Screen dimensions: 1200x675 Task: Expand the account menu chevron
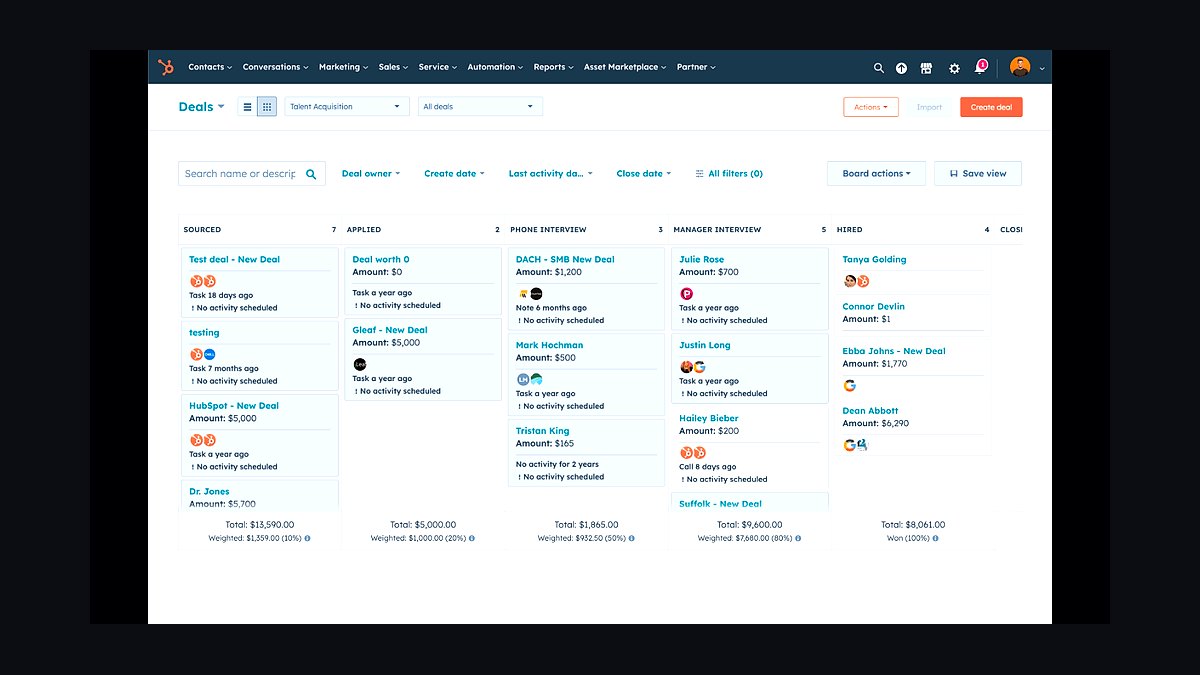[x=1042, y=68]
